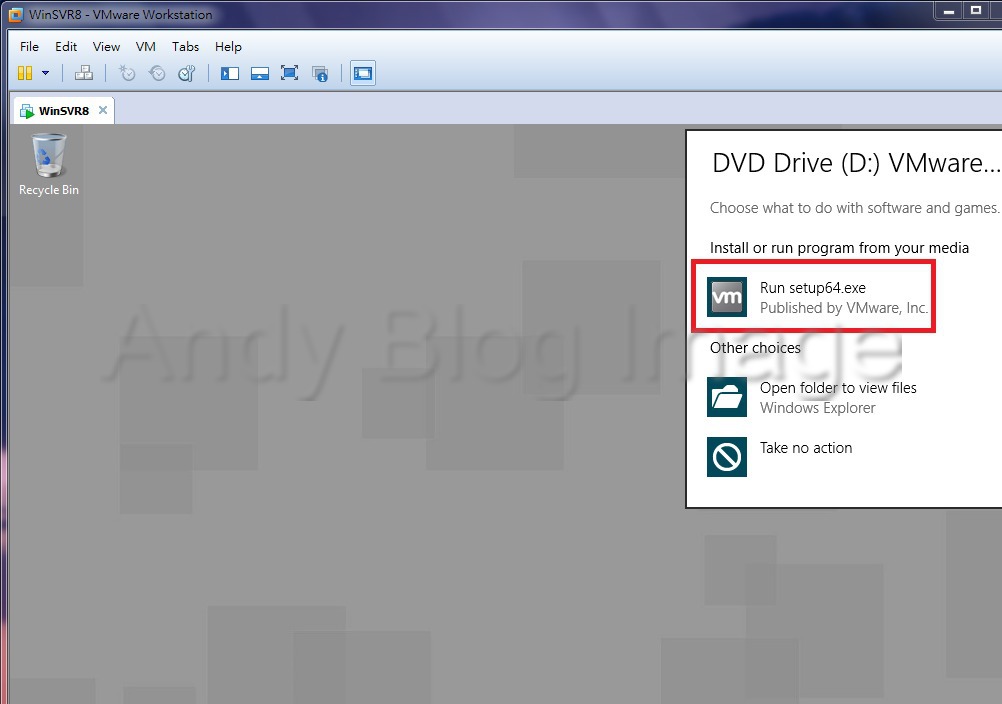Open the Tabs menu
Viewport: 1002px width, 704px height.
click(185, 47)
